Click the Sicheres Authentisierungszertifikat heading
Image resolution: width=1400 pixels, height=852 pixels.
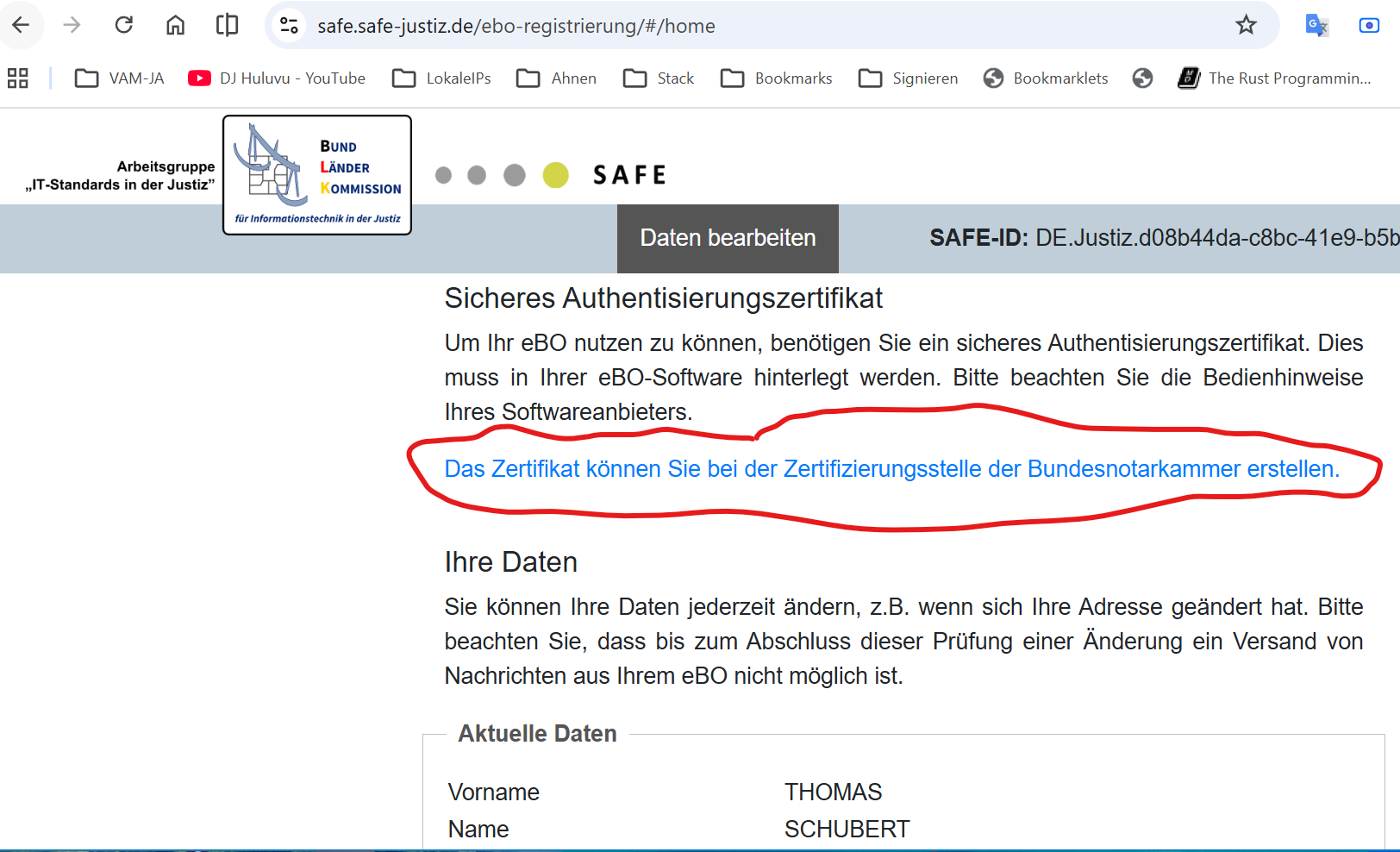664,298
